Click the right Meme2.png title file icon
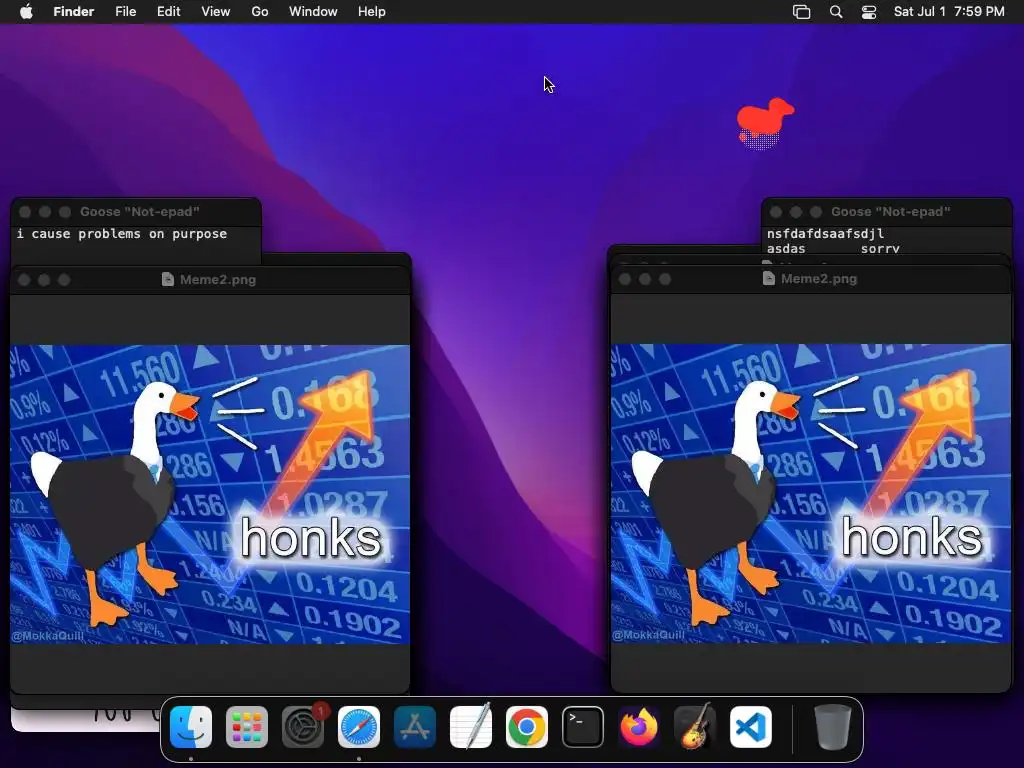The height and width of the screenshot is (768, 1024). coord(769,278)
